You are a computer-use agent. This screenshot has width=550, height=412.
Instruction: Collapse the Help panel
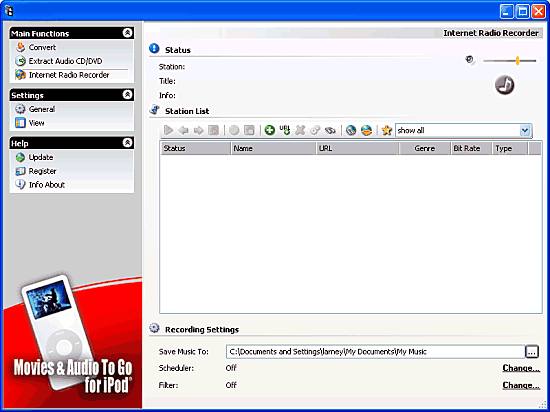[x=128, y=143]
